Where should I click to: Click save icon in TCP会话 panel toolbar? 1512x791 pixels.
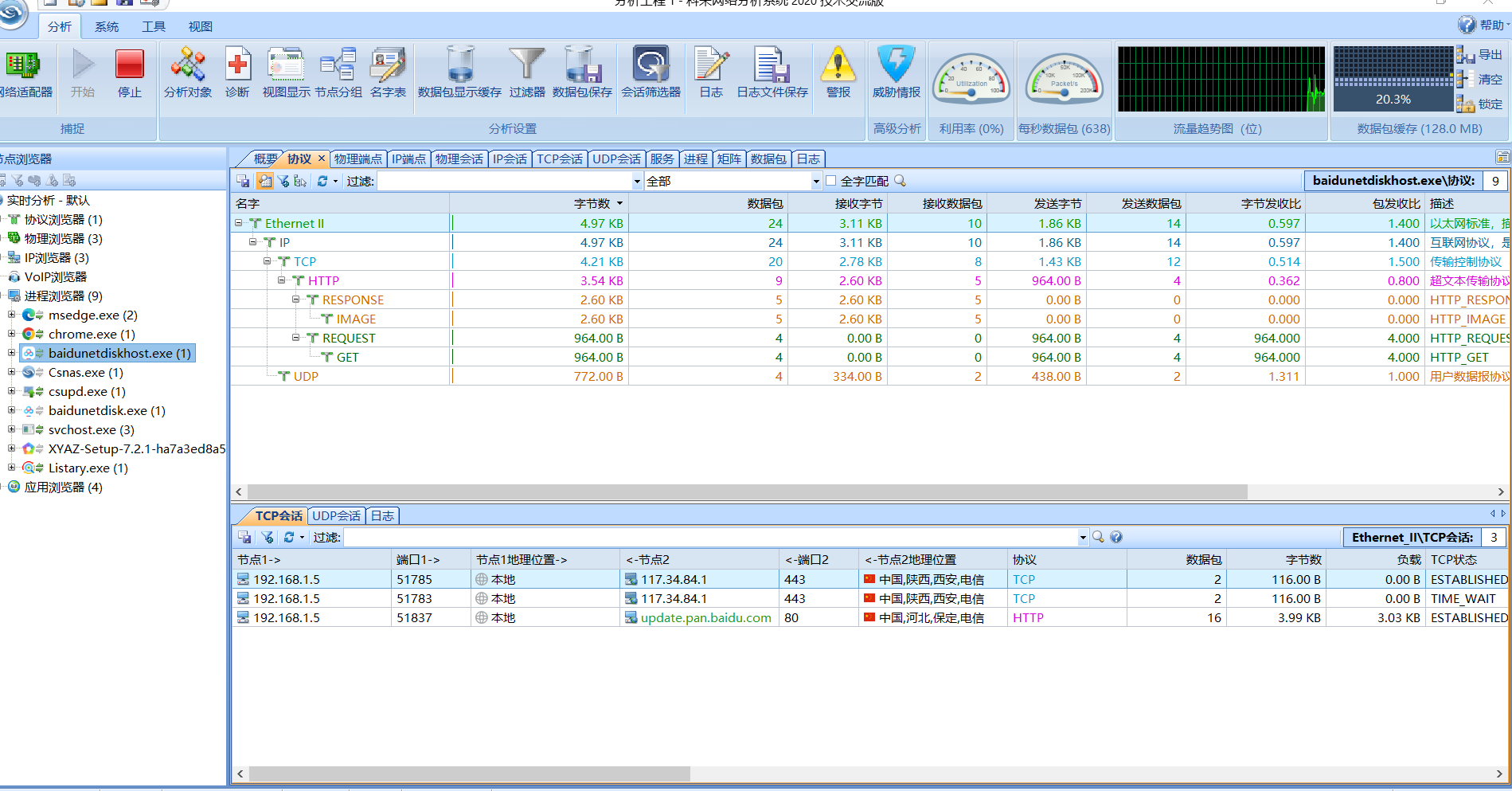pos(244,537)
